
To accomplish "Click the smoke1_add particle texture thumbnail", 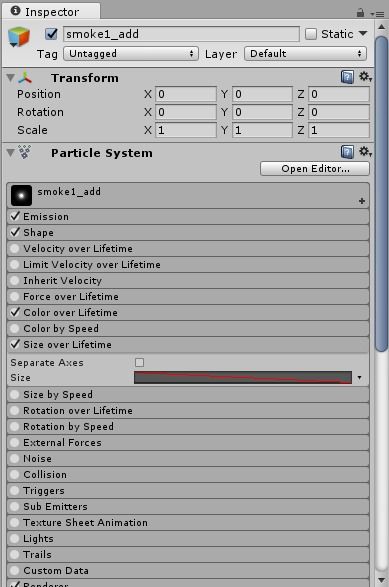I will (x=21, y=195).
